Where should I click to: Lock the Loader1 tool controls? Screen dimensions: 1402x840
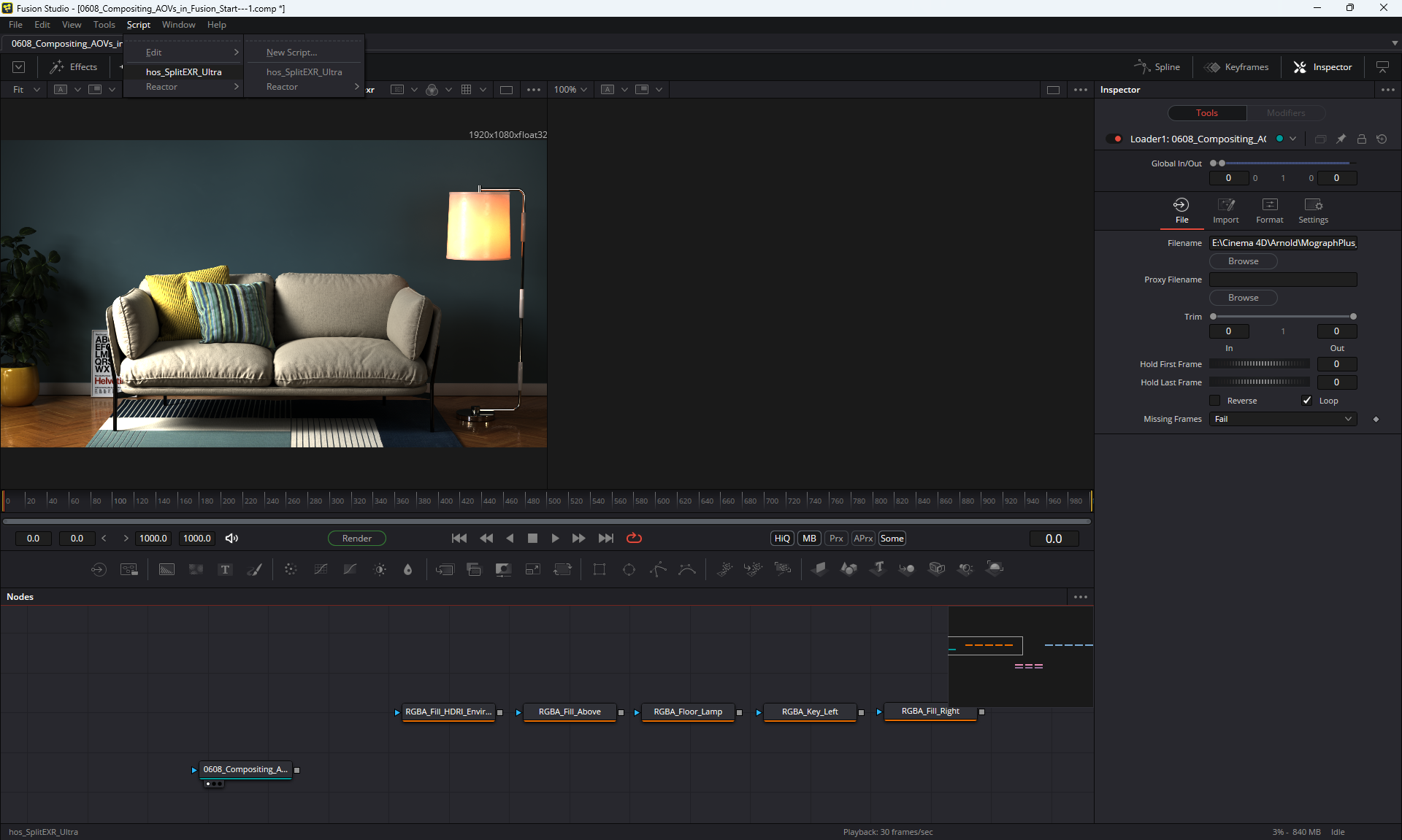[1361, 139]
